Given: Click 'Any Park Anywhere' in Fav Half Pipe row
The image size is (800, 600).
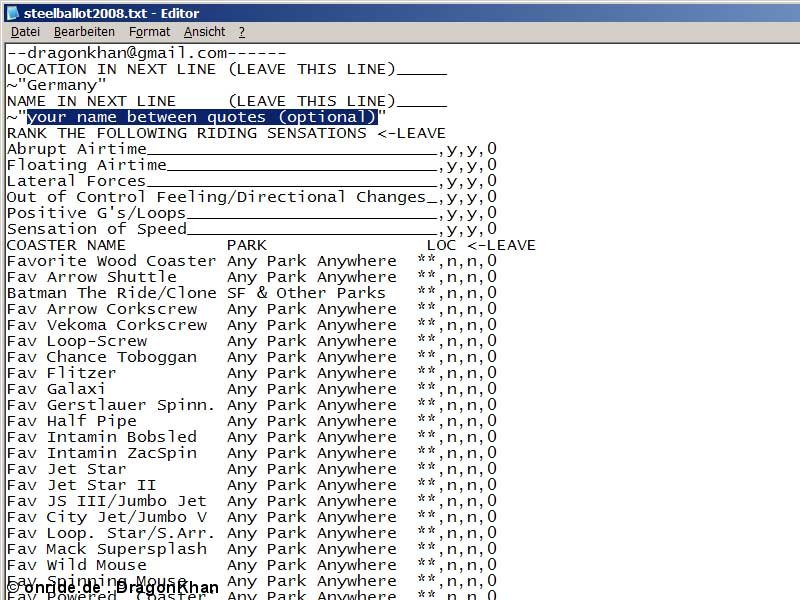Looking at the screenshot, I should pyautogui.click(x=312, y=421).
